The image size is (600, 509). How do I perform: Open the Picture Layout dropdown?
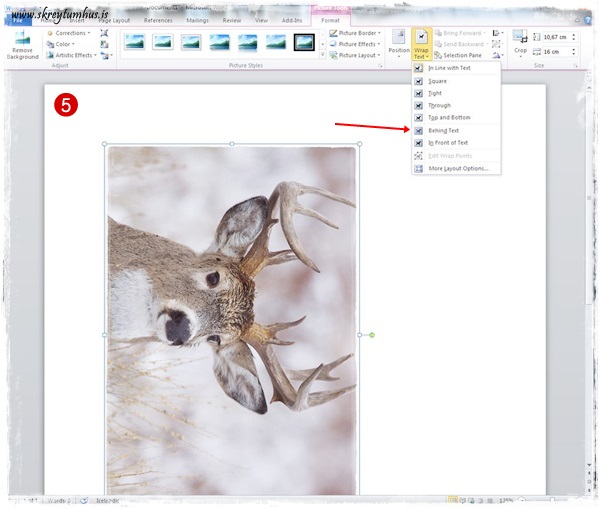click(355, 55)
